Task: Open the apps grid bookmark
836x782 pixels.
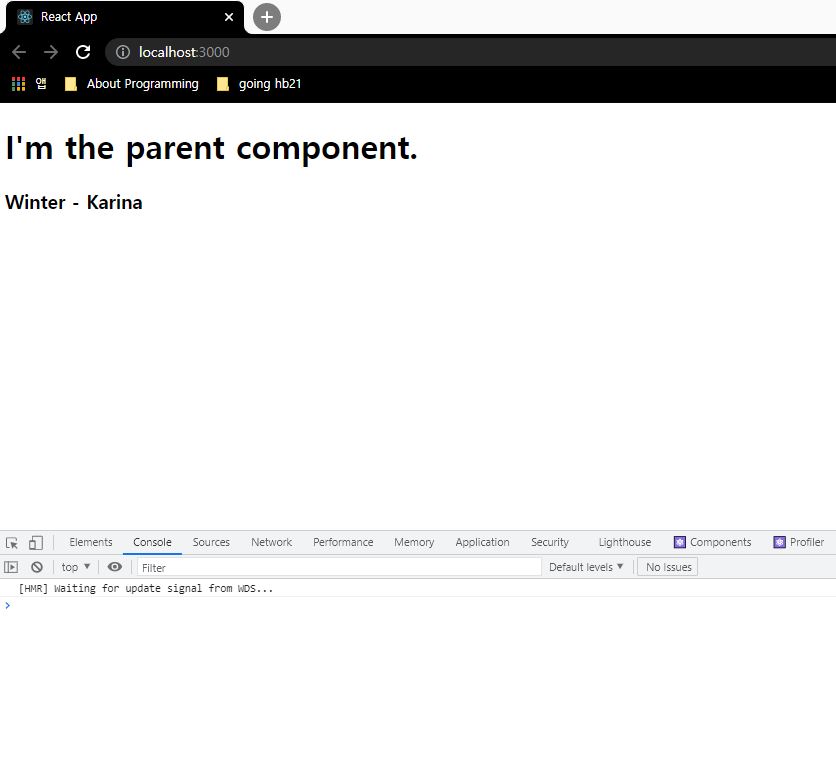Action: pos(19,84)
